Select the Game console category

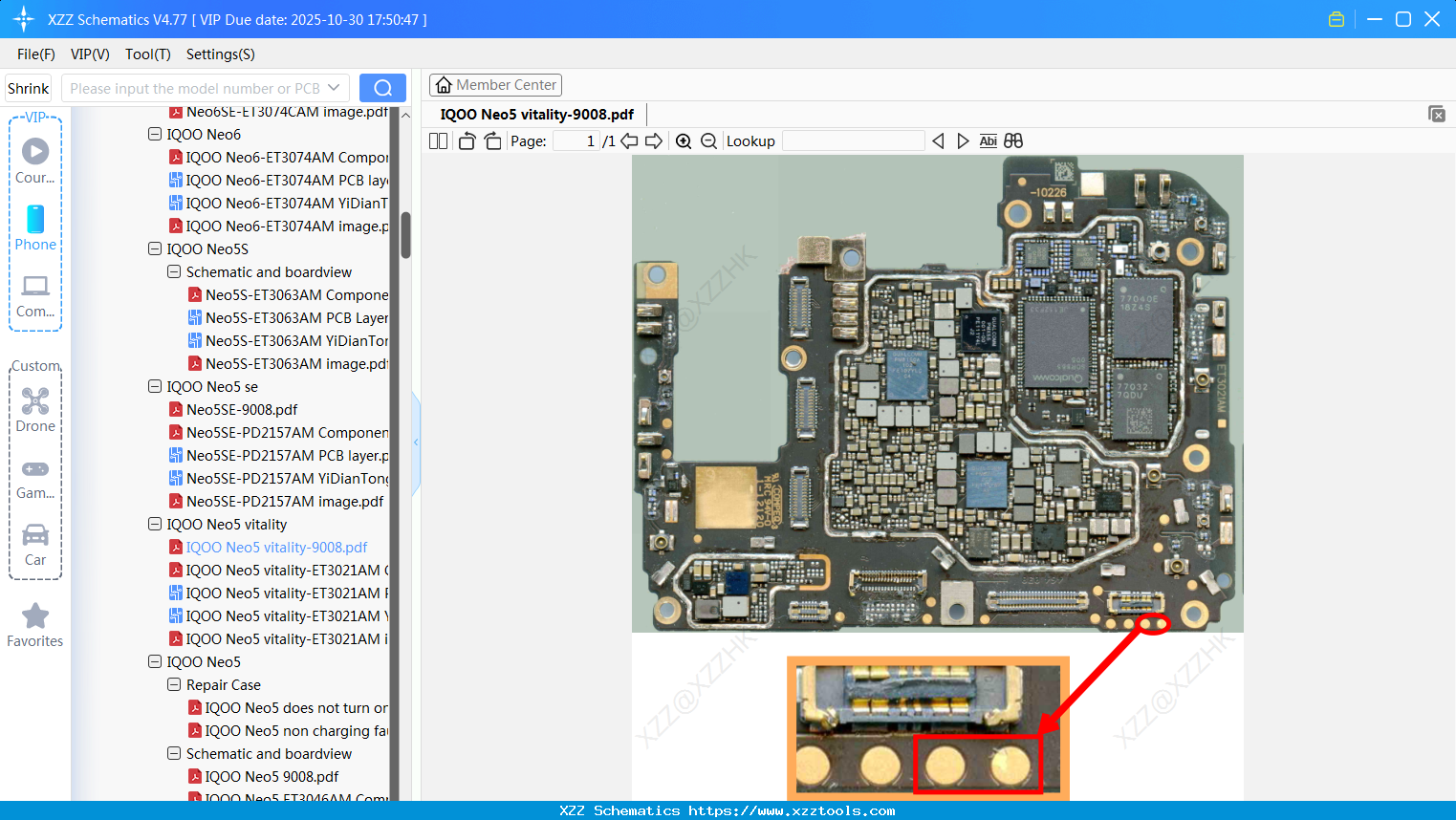click(x=35, y=478)
